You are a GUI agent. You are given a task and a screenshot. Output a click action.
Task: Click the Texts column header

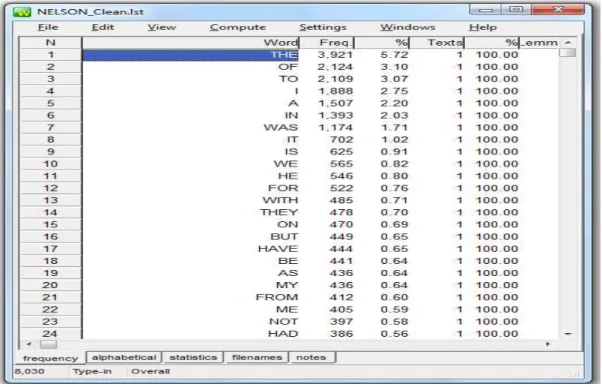point(437,43)
